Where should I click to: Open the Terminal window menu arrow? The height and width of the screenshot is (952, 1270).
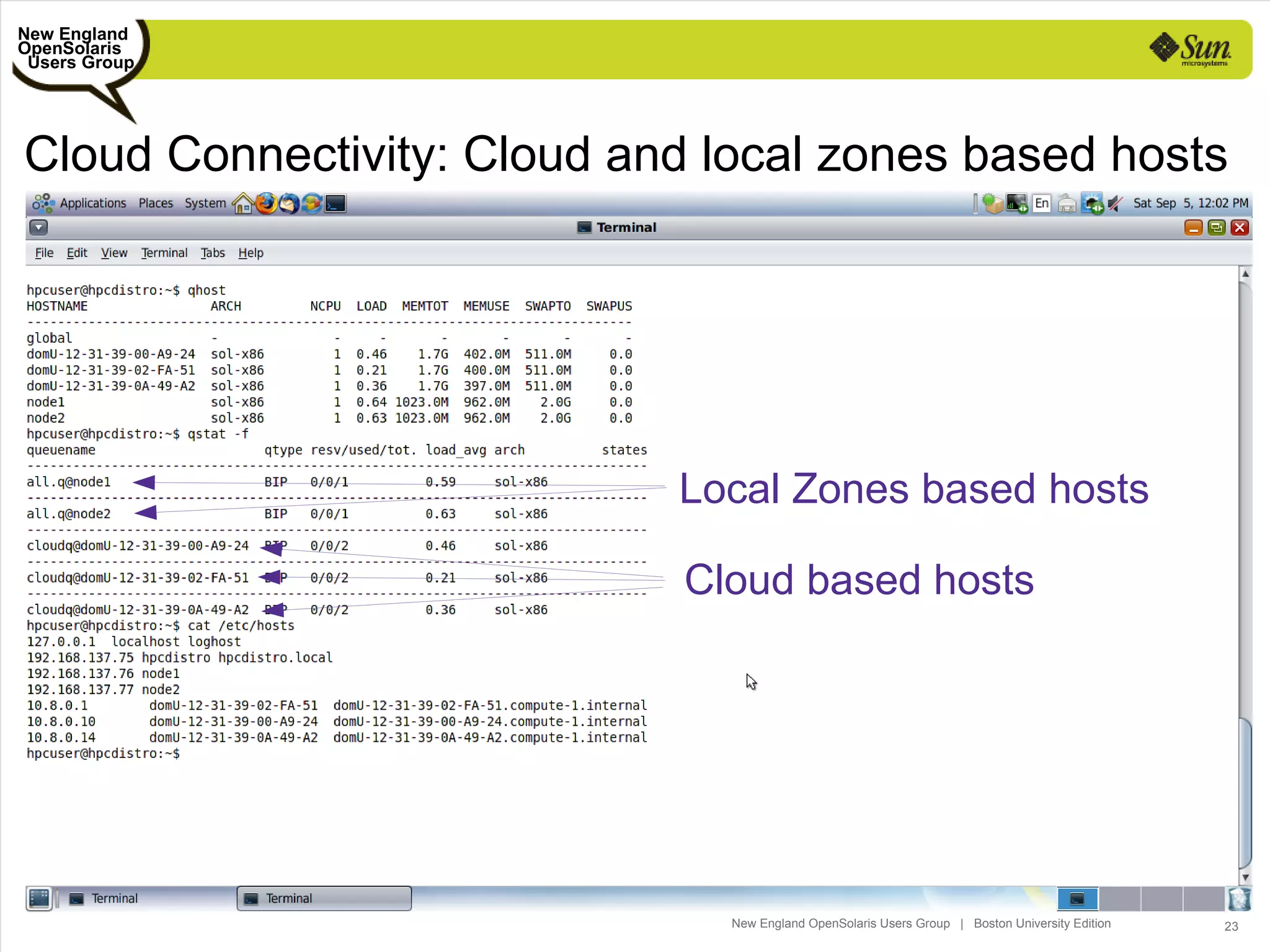point(38,227)
